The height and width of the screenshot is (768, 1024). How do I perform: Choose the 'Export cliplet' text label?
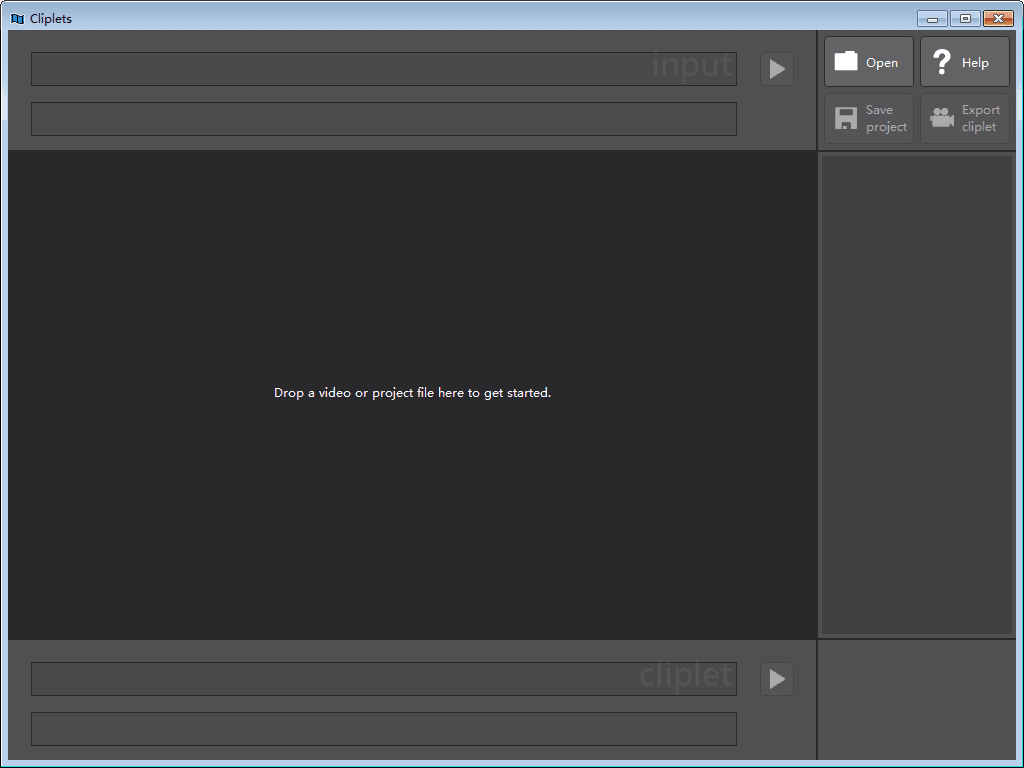[x=980, y=118]
